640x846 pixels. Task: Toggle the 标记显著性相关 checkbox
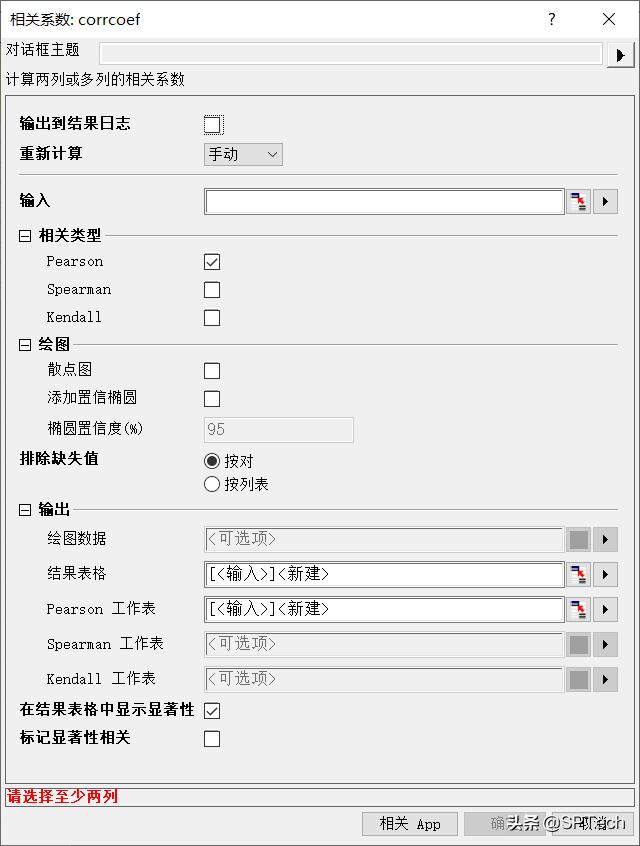pyautogui.click(x=212, y=739)
